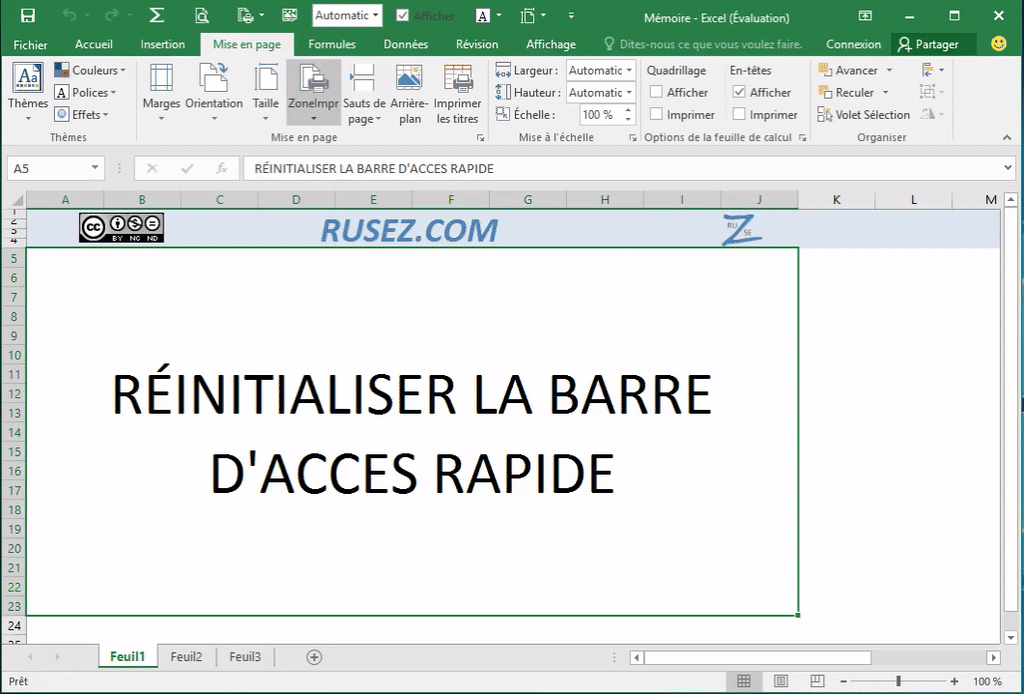Click the Taille icon
This screenshot has height=694, width=1024.
point(265,92)
